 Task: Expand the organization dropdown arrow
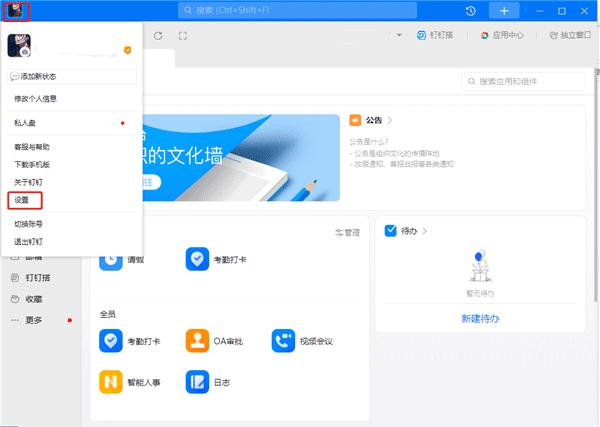click(x=399, y=35)
